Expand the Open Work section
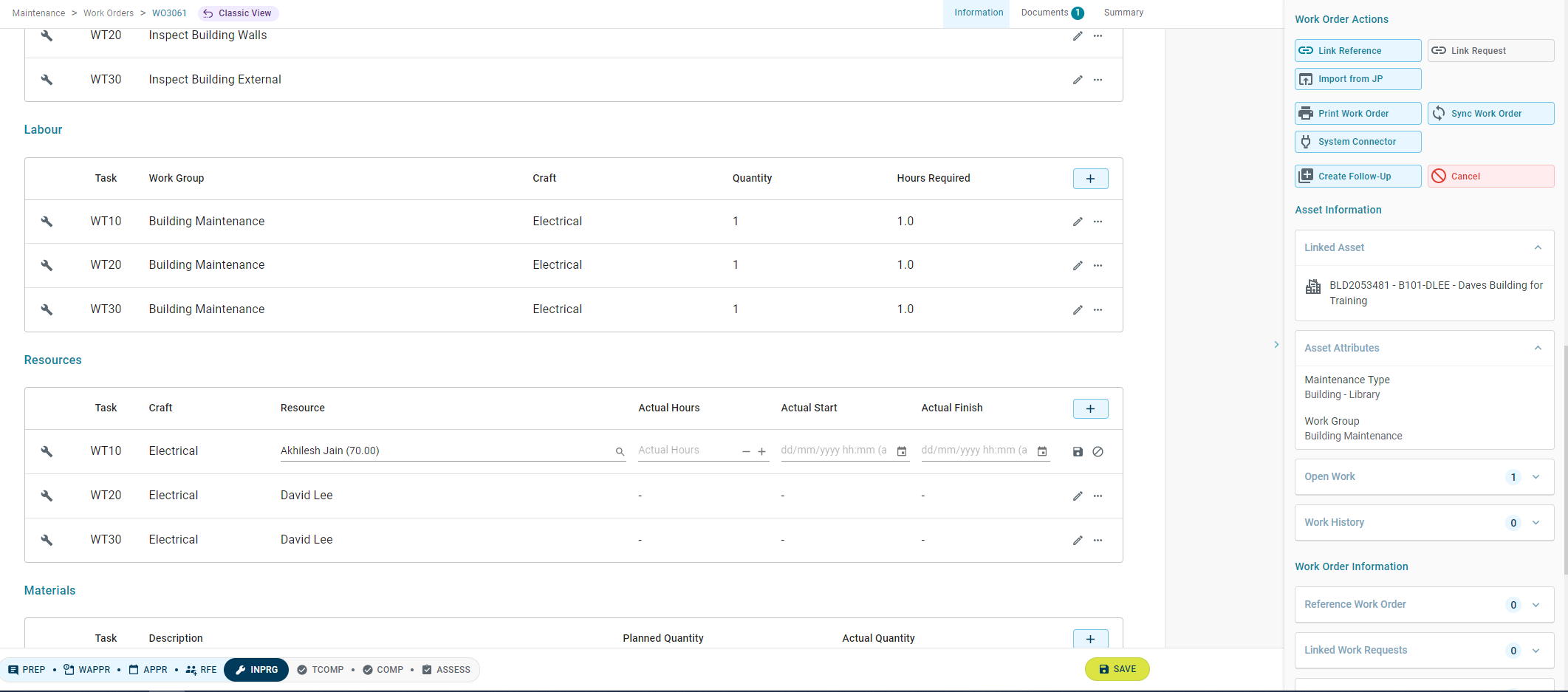Screen dimensions: 1568x692 point(1536,477)
